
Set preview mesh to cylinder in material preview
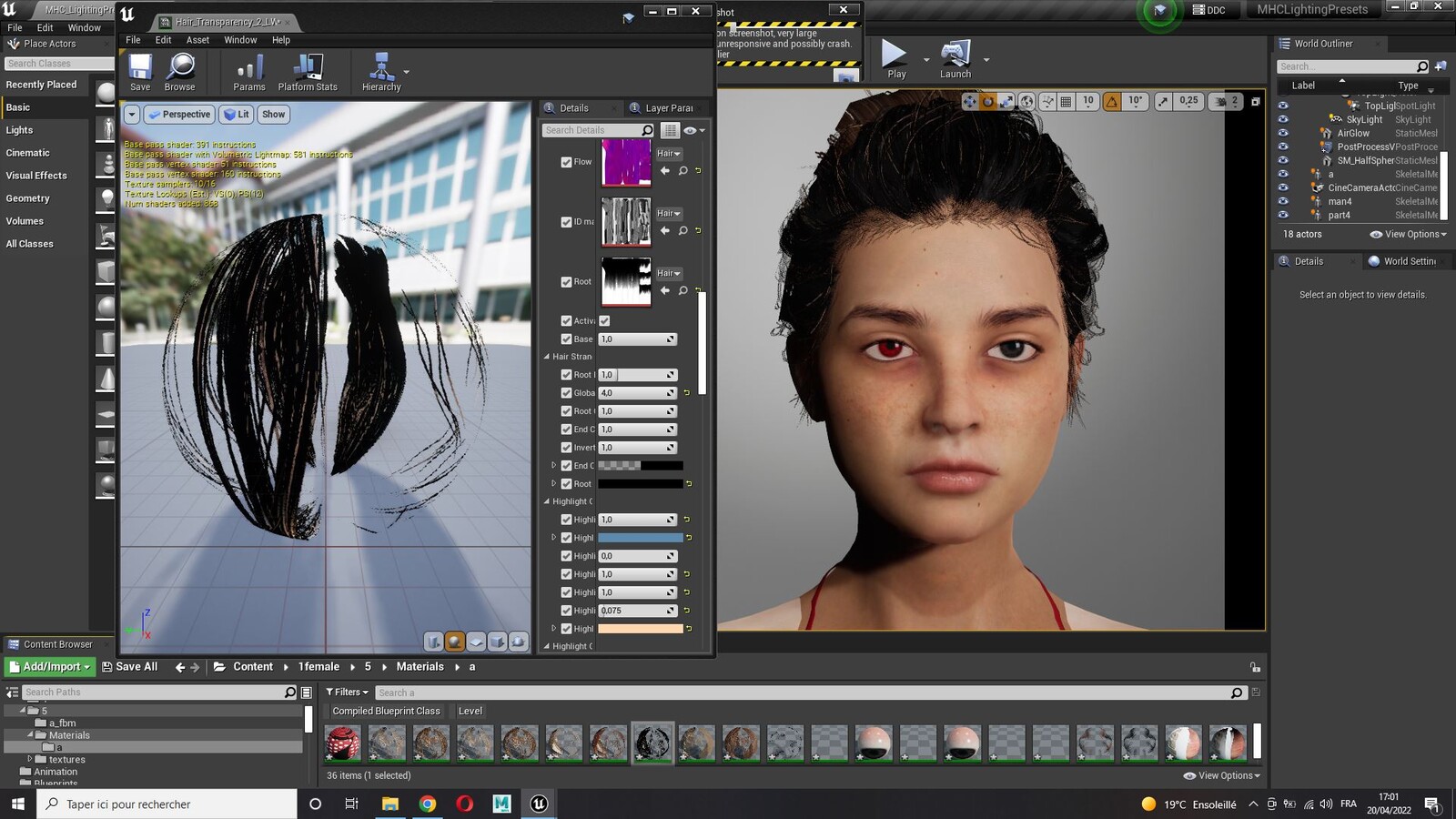[434, 642]
